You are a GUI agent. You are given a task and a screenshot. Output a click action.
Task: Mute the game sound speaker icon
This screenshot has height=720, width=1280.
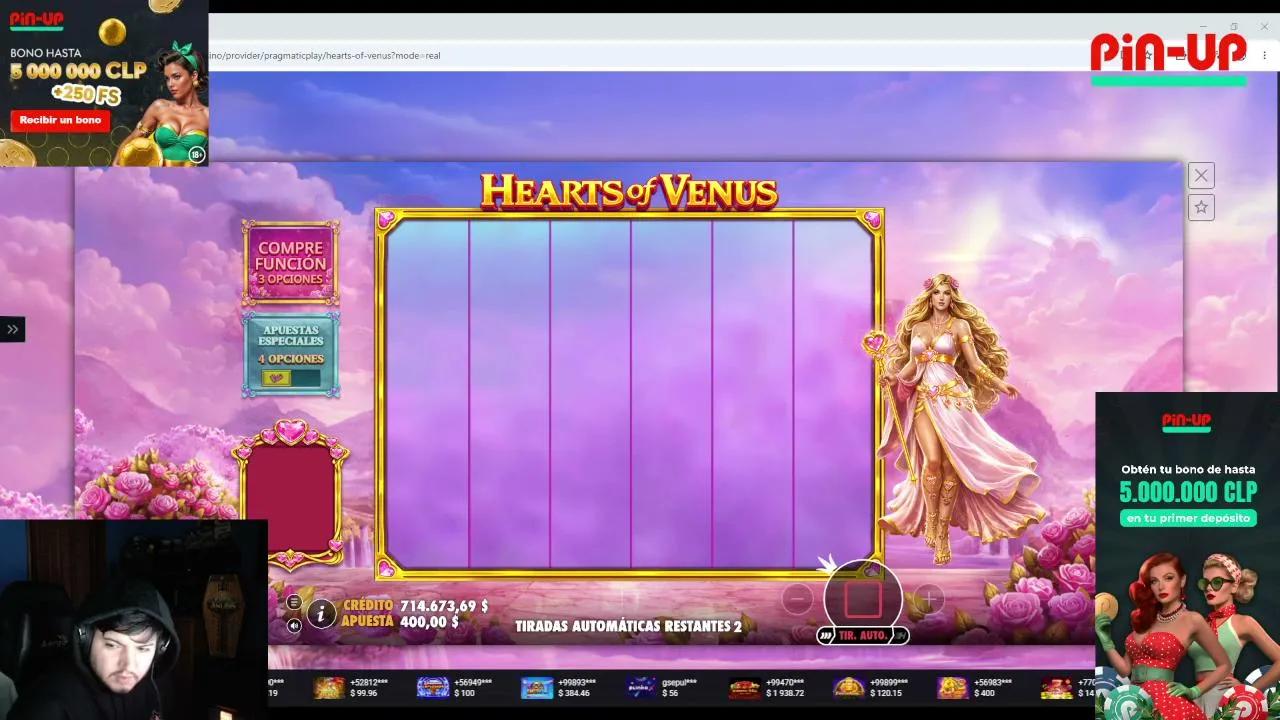[293, 626]
